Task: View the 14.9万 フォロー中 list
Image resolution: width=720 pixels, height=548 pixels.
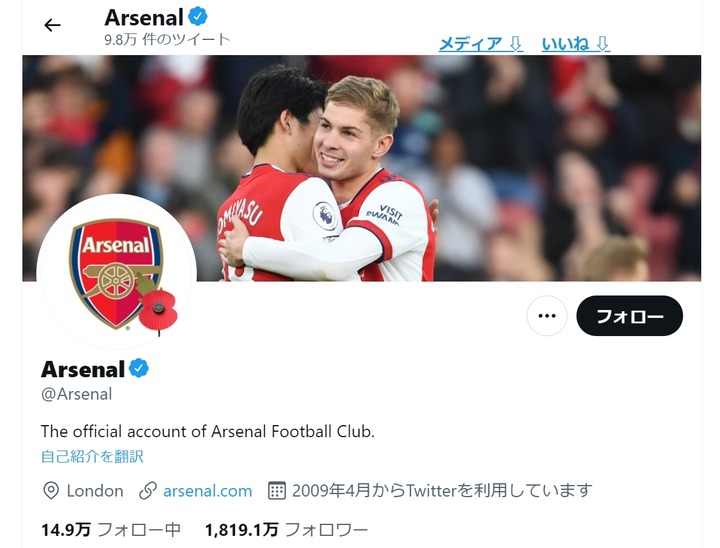Action: click(110, 529)
